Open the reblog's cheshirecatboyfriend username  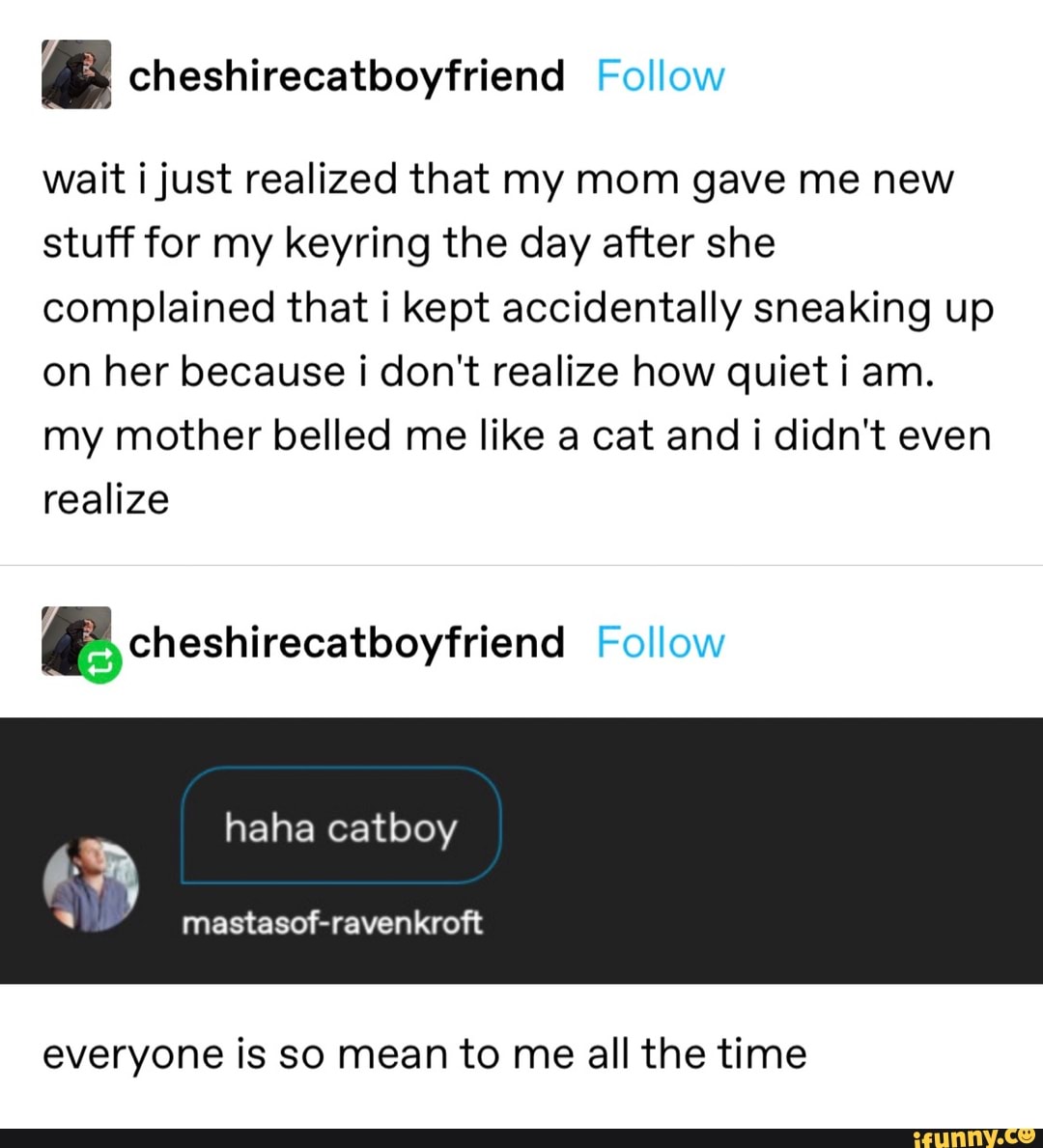(x=346, y=642)
